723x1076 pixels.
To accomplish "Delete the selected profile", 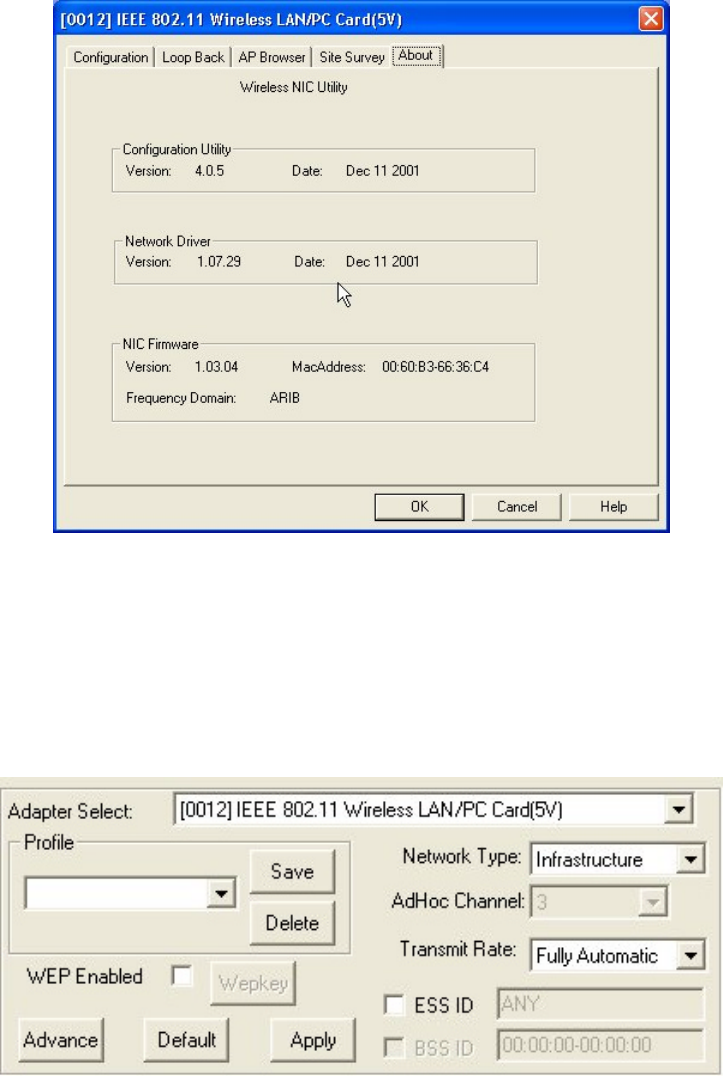I will 292,923.
